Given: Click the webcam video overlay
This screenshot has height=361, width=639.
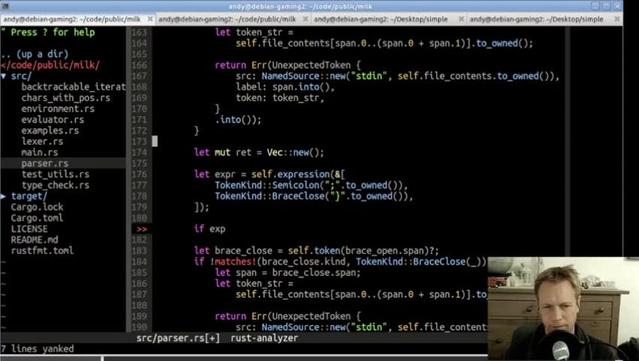Looking at the screenshot, I should pos(563,308).
